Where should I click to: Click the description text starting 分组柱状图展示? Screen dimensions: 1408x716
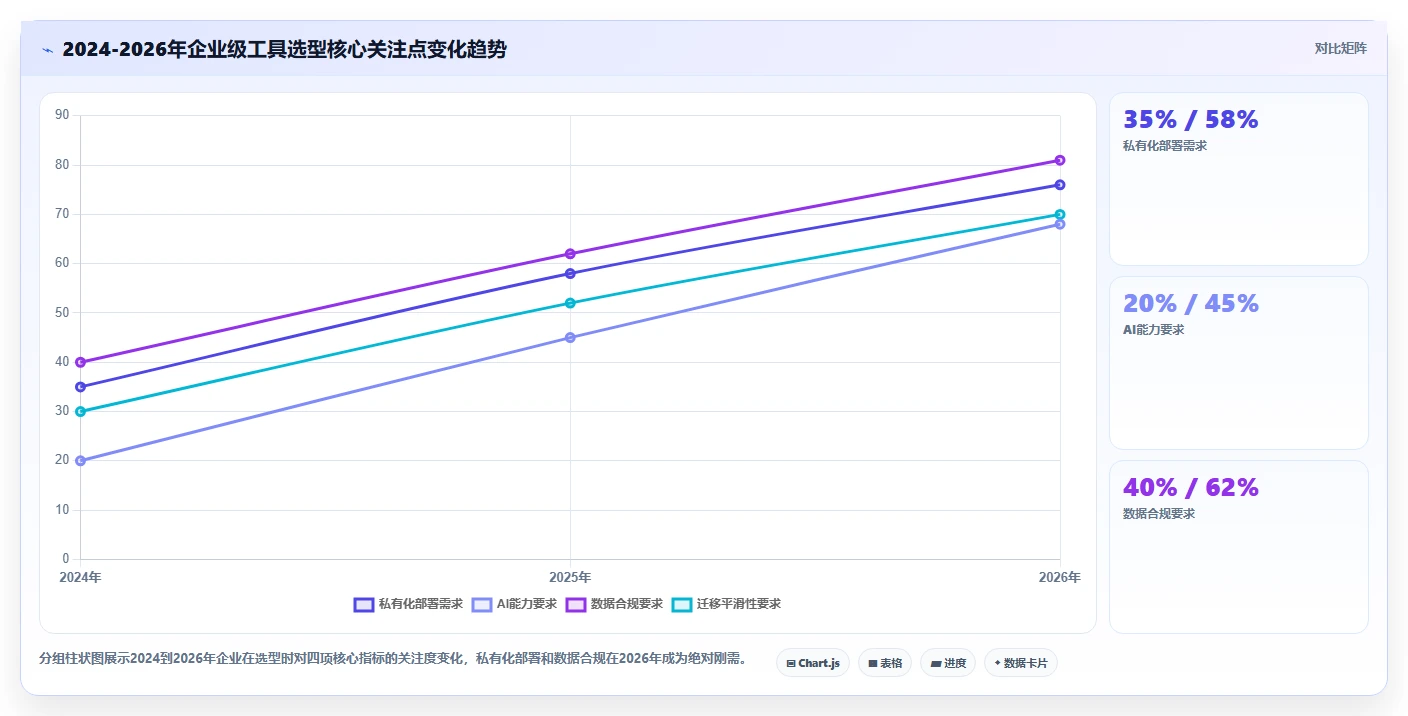click(393, 658)
